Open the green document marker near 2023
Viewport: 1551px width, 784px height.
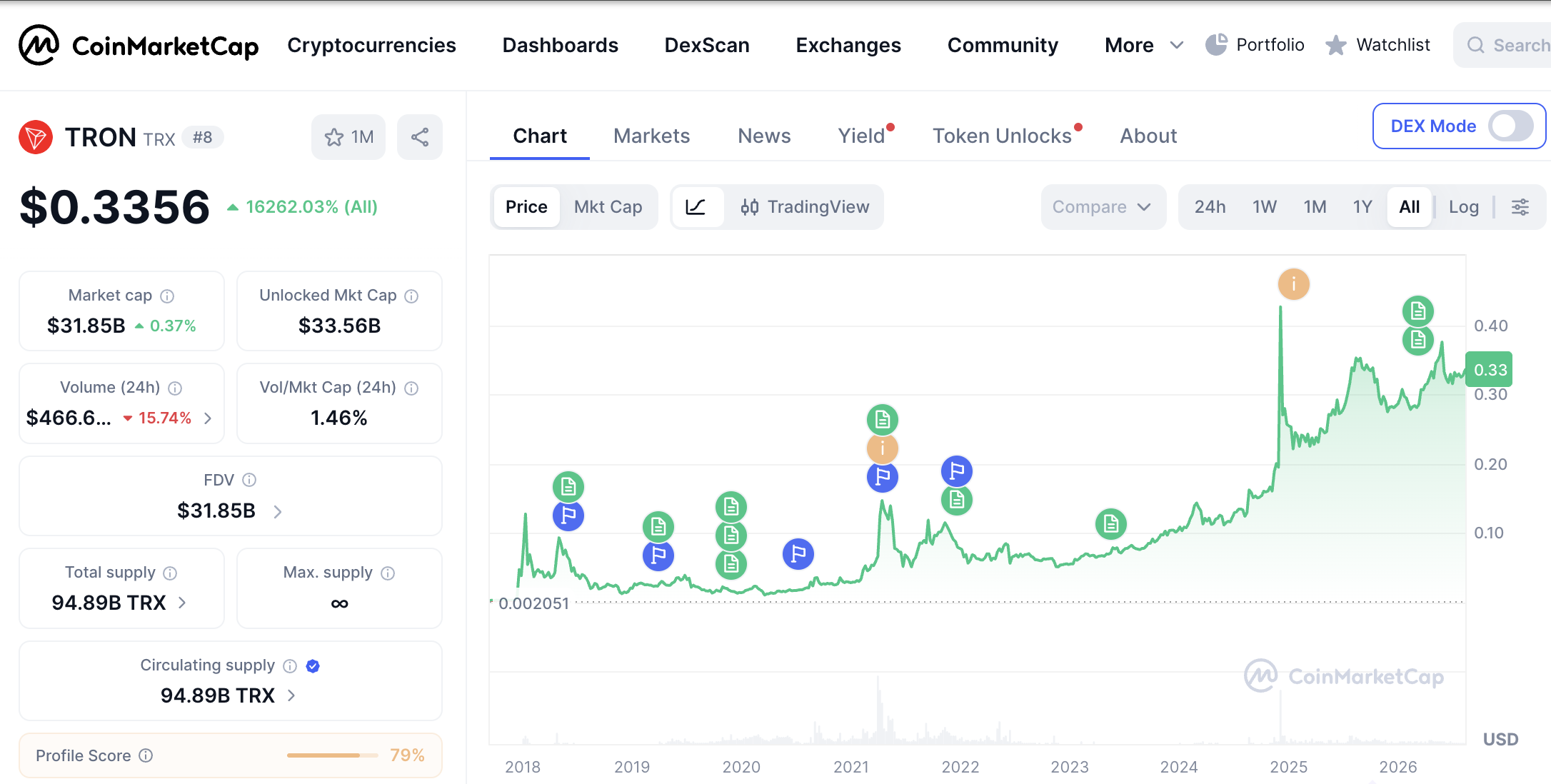point(1111,524)
